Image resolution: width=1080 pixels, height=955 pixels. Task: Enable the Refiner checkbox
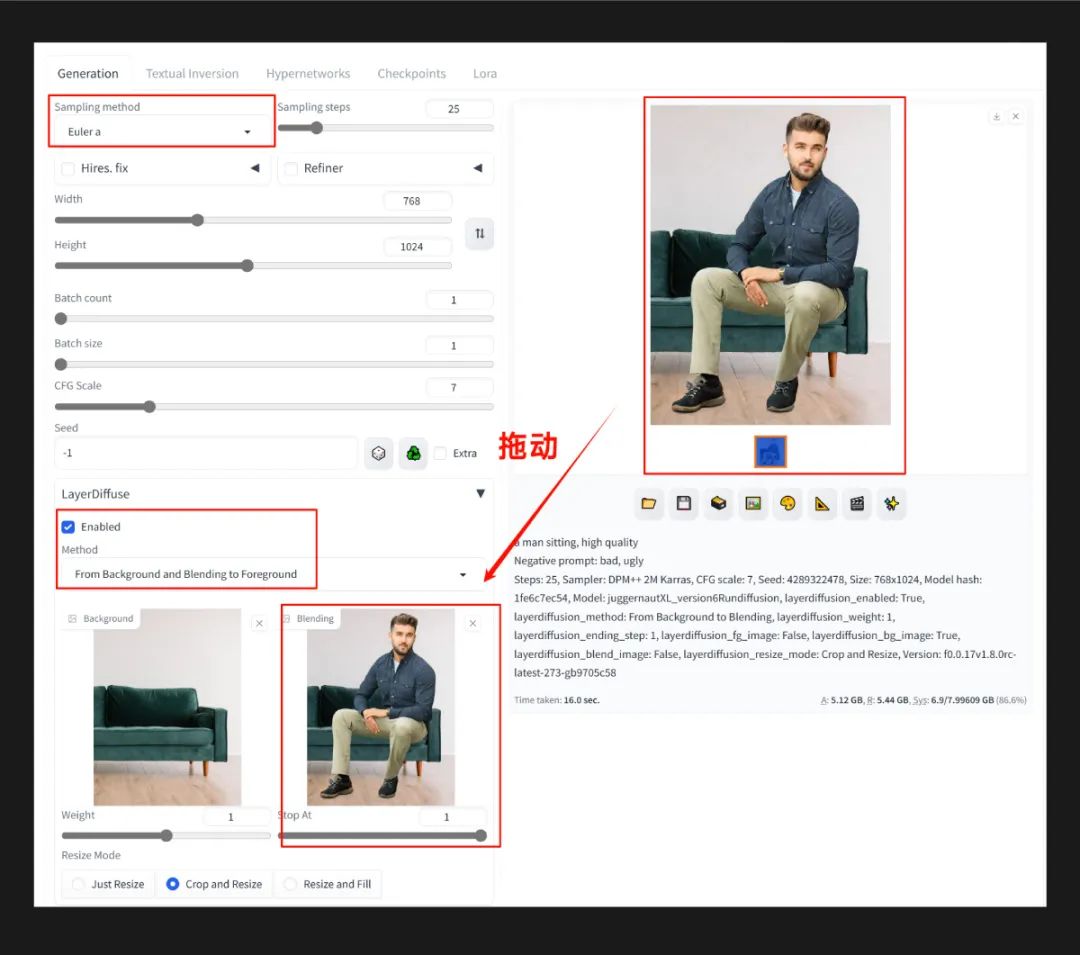[x=291, y=169]
